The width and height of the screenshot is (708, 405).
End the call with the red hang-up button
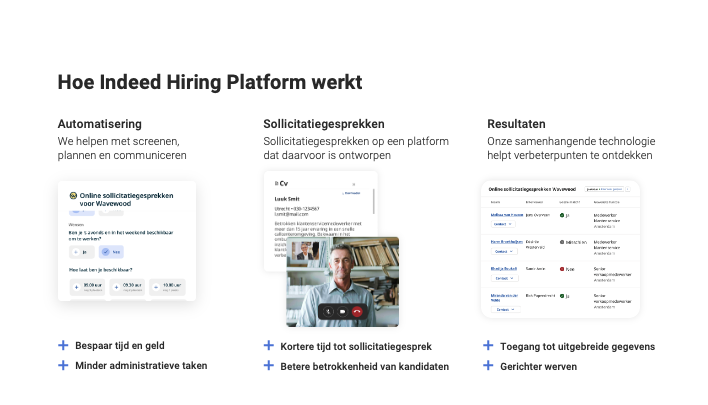point(357,312)
